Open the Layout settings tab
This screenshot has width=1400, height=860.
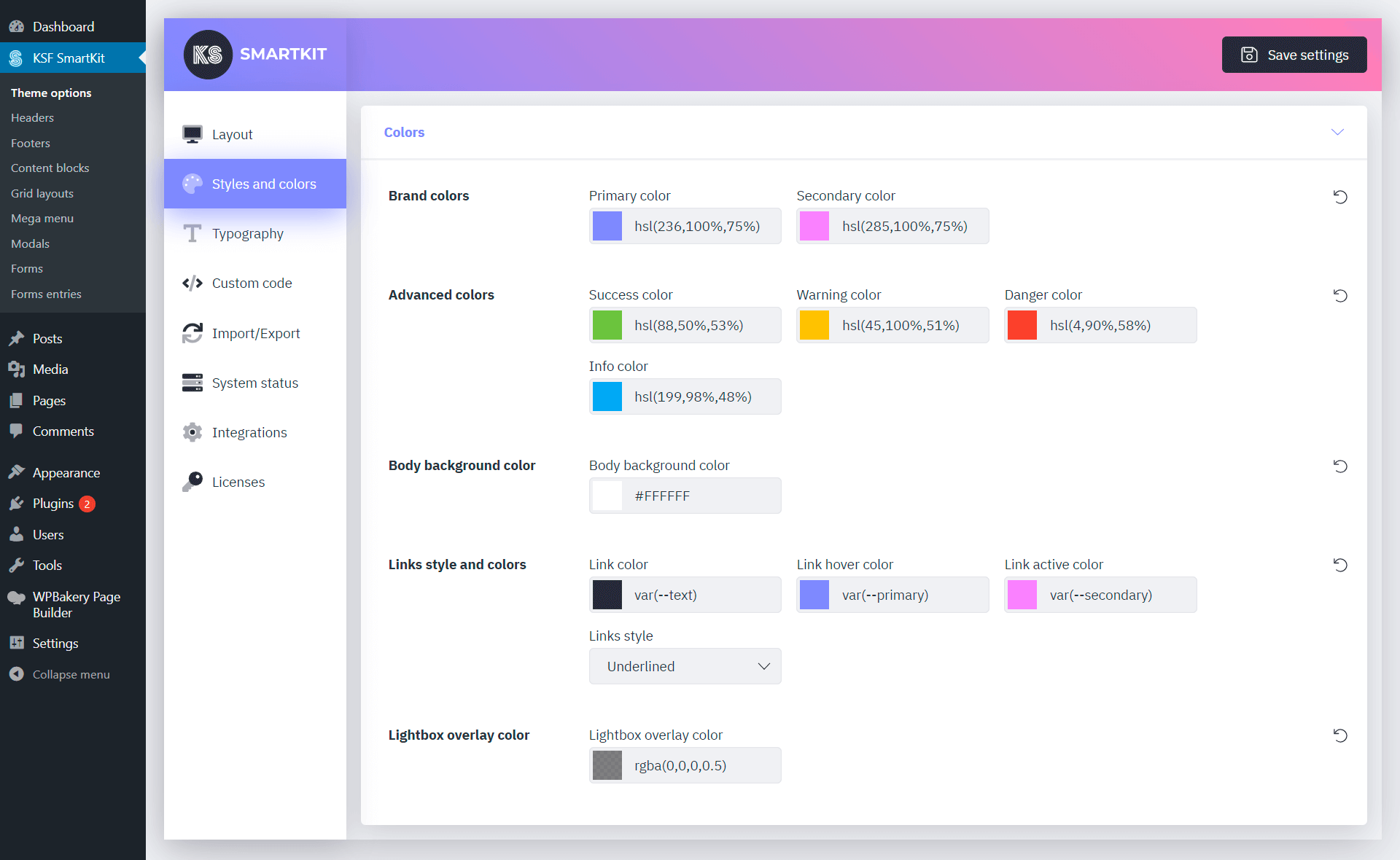click(255, 134)
